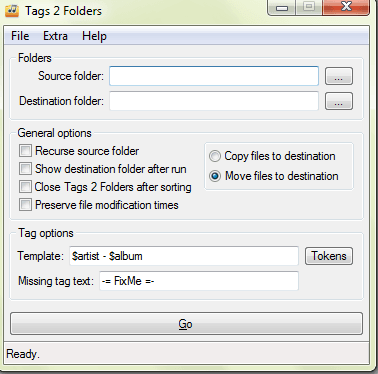
Task: Browse for the destination folder
Action: coord(339,101)
